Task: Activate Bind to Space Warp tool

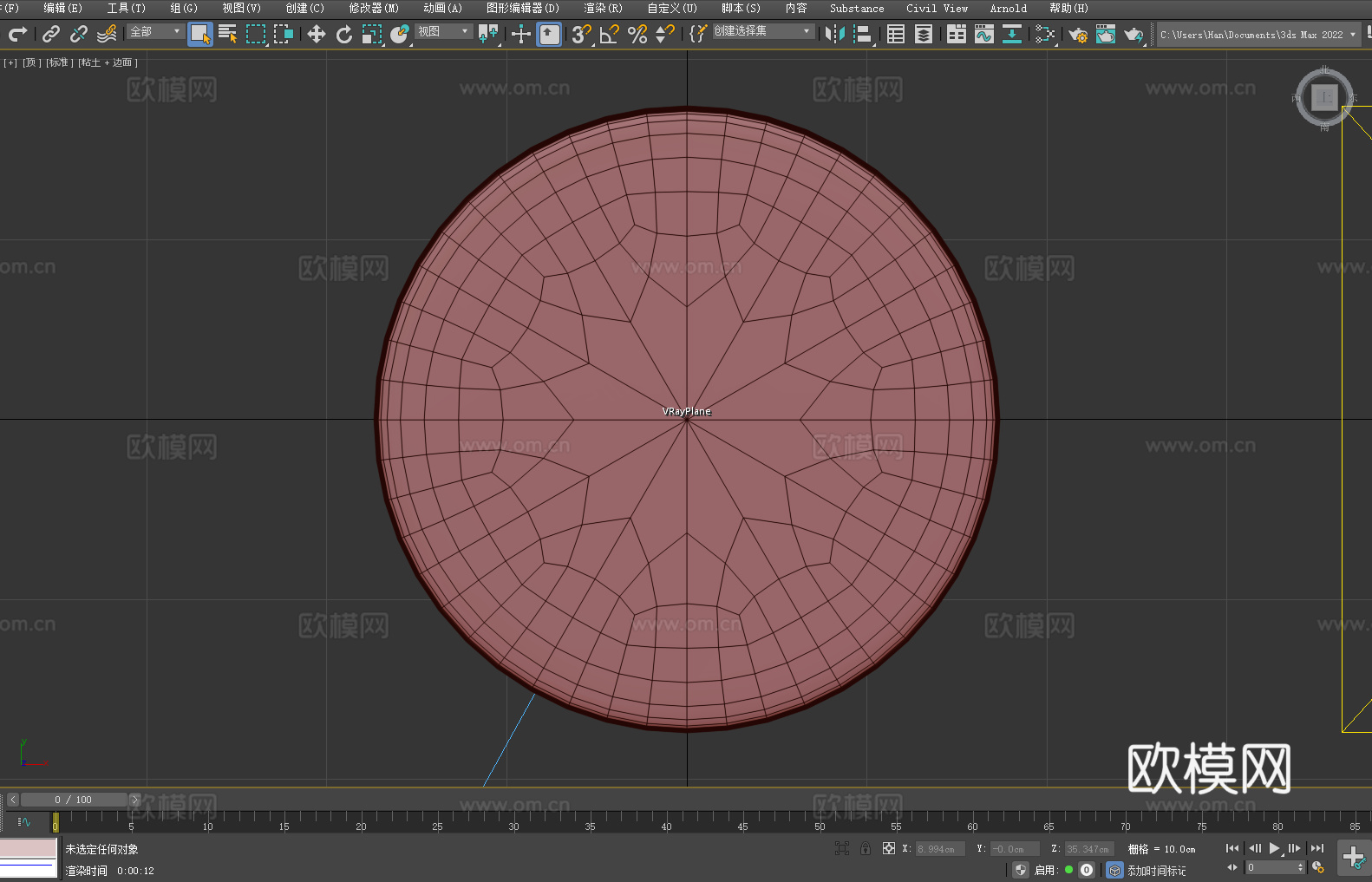Action: tap(107, 34)
